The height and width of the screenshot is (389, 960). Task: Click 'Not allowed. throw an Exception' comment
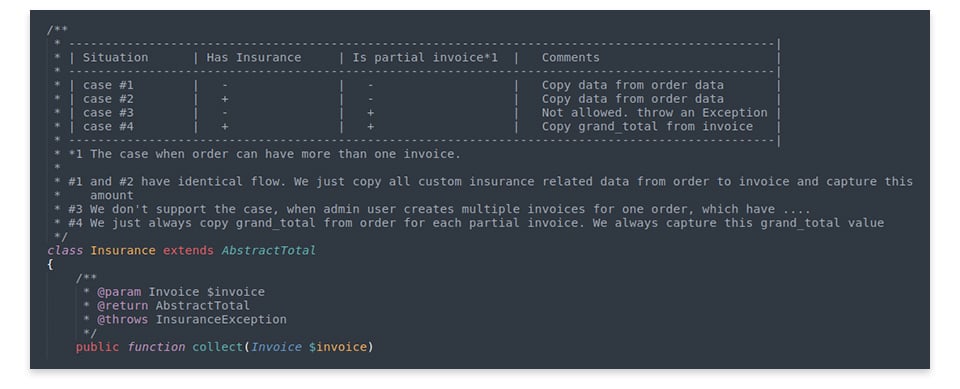tap(654, 113)
